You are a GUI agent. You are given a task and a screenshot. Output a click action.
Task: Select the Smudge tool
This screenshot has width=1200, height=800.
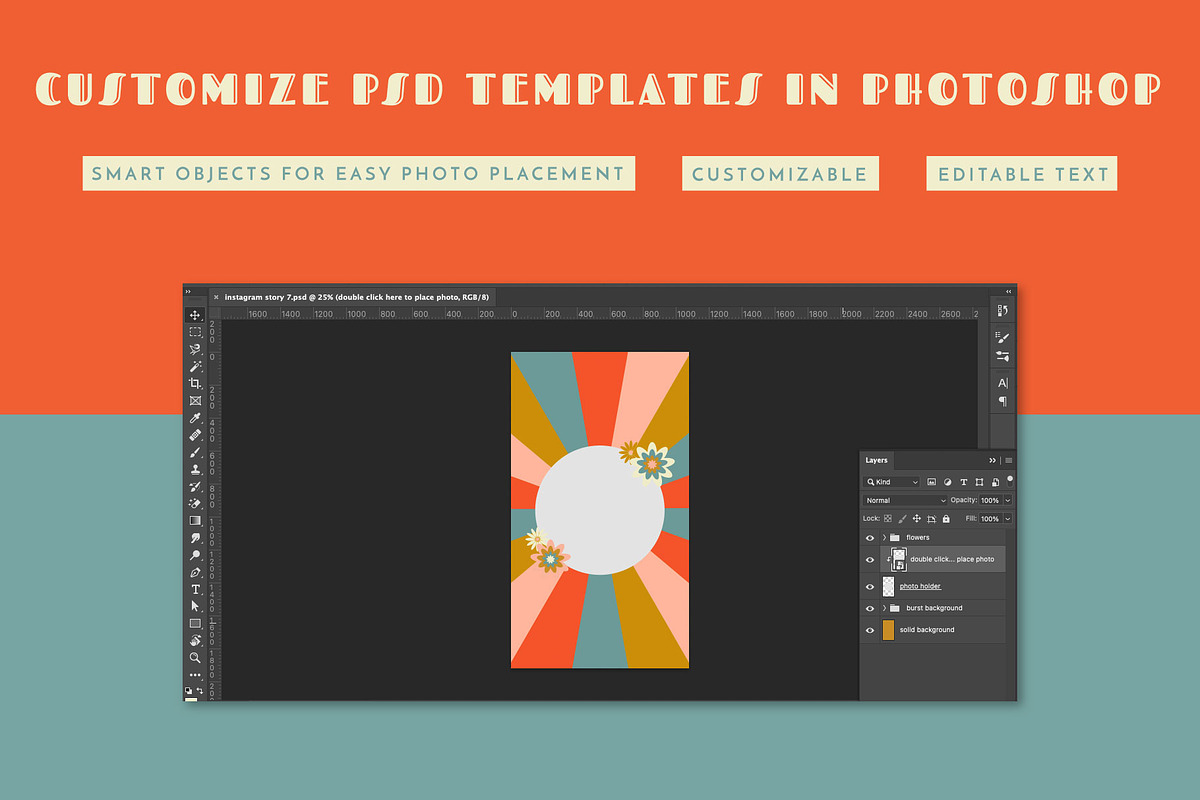195,537
